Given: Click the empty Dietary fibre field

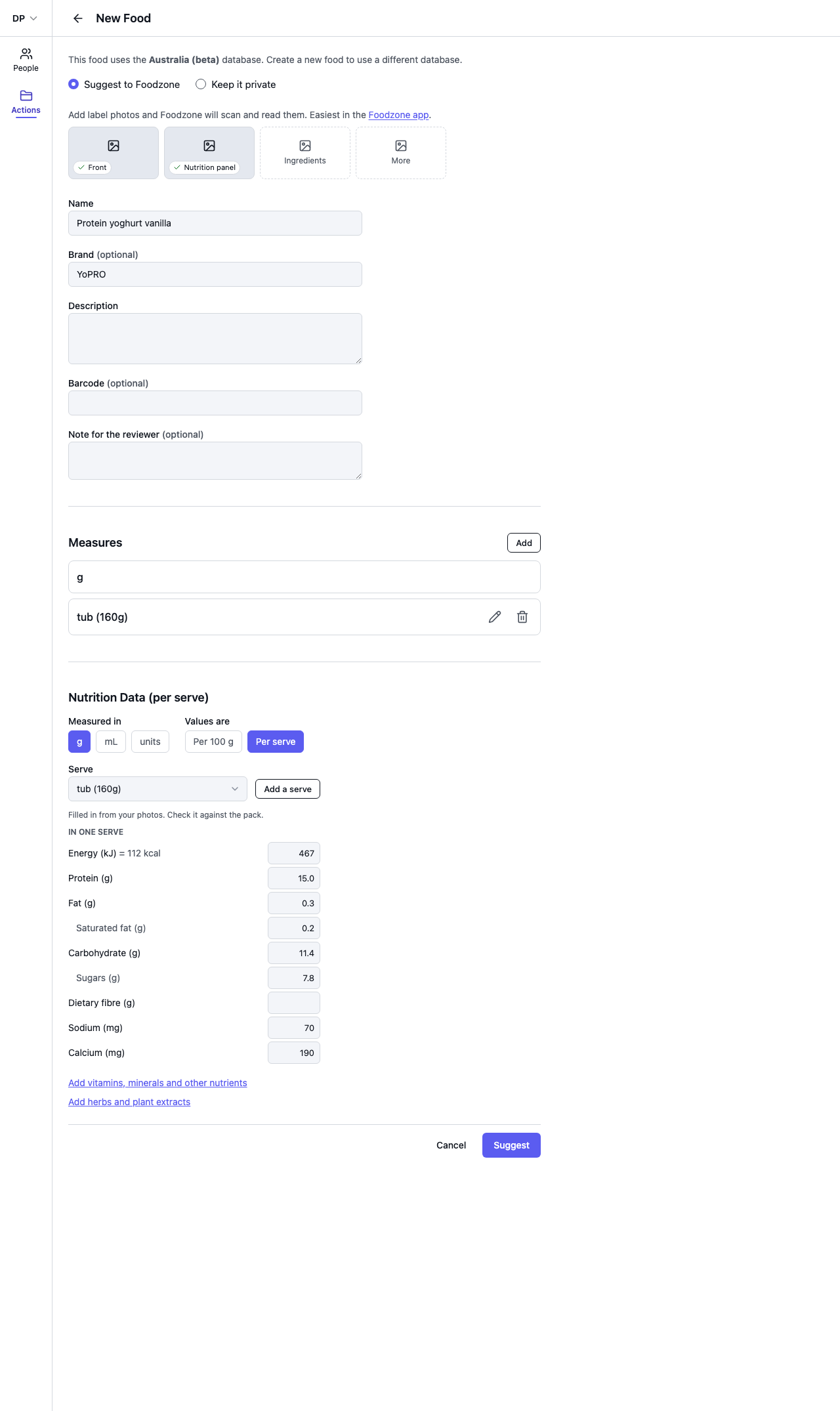Looking at the screenshot, I should click(294, 1003).
